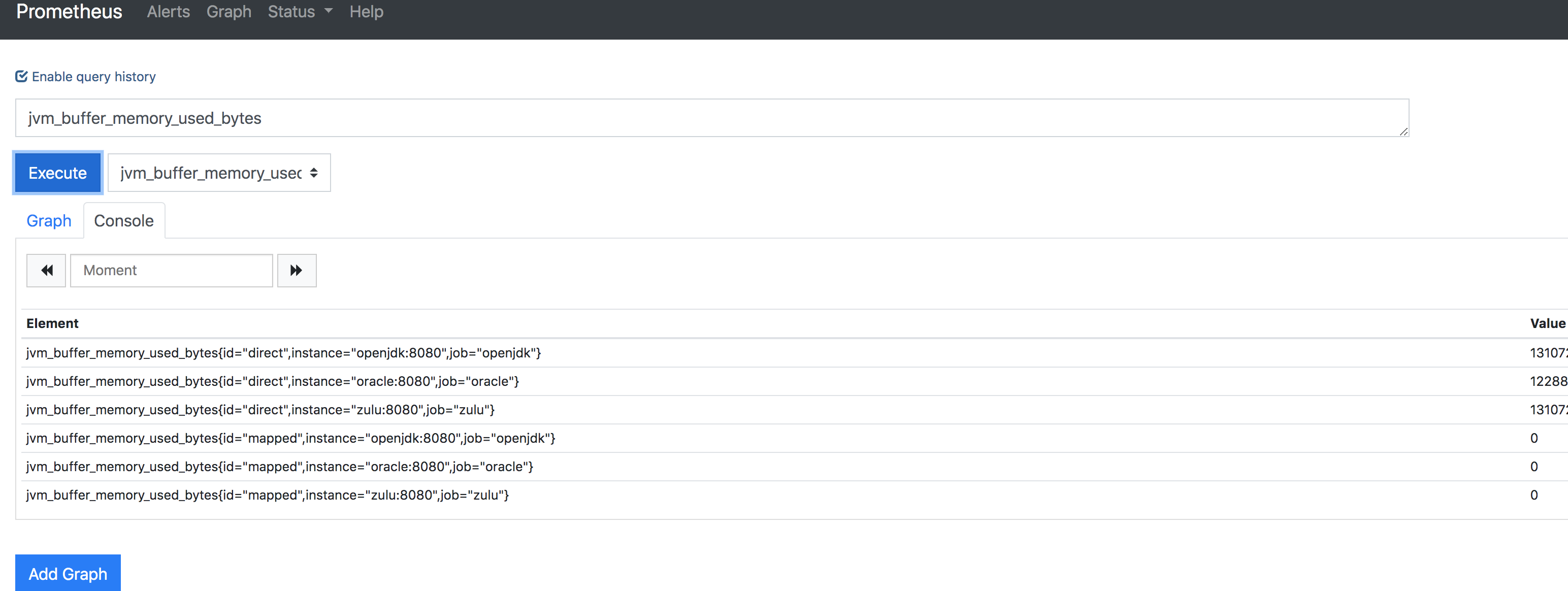Click the back navigation arrow icon
Viewport: 1568px width, 591px height.
(46, 271)
